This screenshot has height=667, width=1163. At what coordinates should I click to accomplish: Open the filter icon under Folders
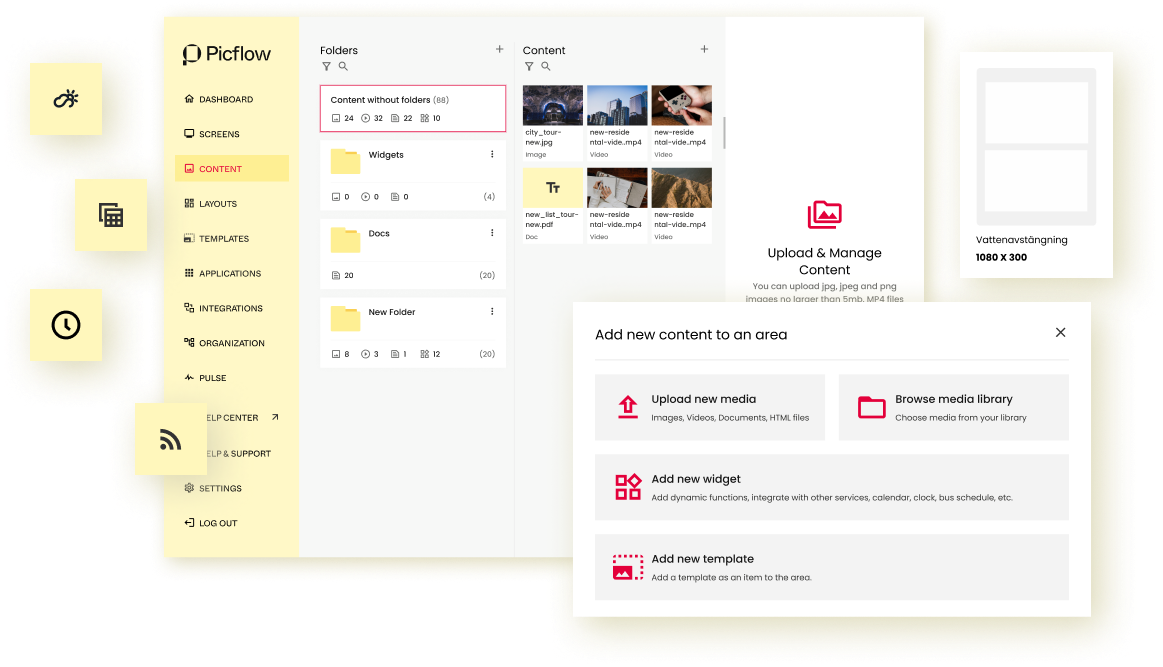326,67
